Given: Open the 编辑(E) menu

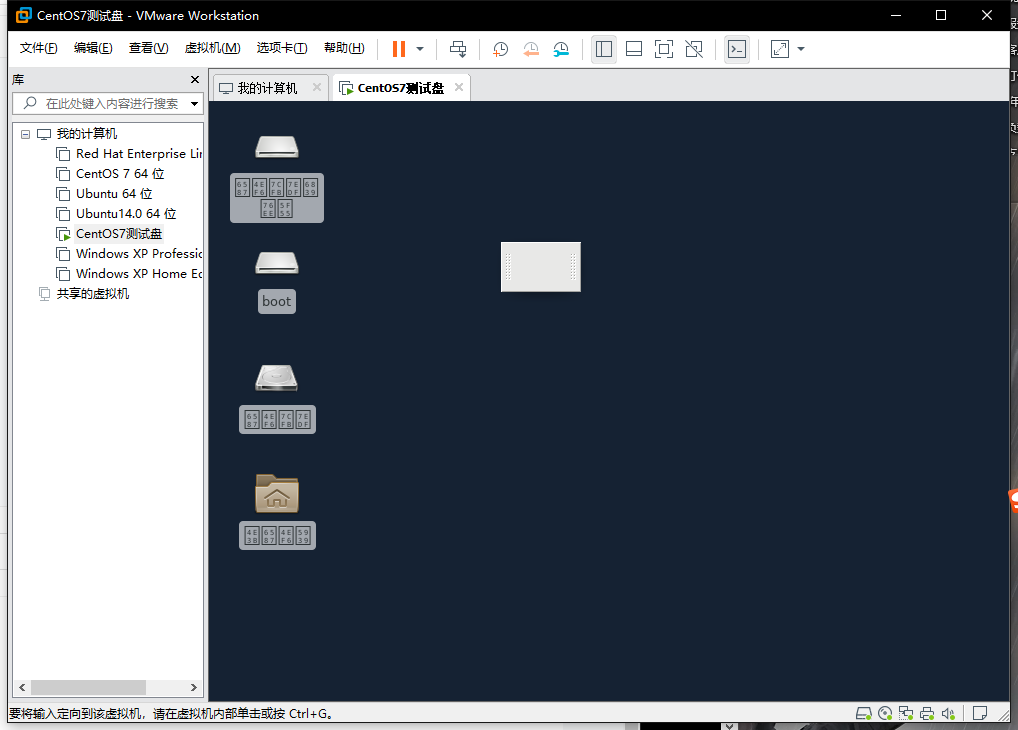Looking at the screenshot, I should pos(93,48).
